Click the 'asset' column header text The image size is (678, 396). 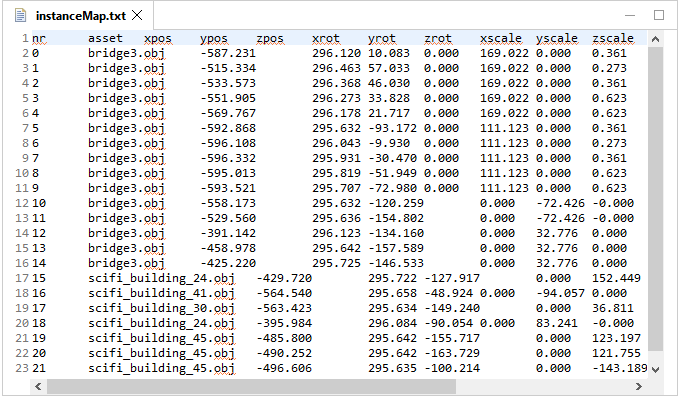click(105, 38)
